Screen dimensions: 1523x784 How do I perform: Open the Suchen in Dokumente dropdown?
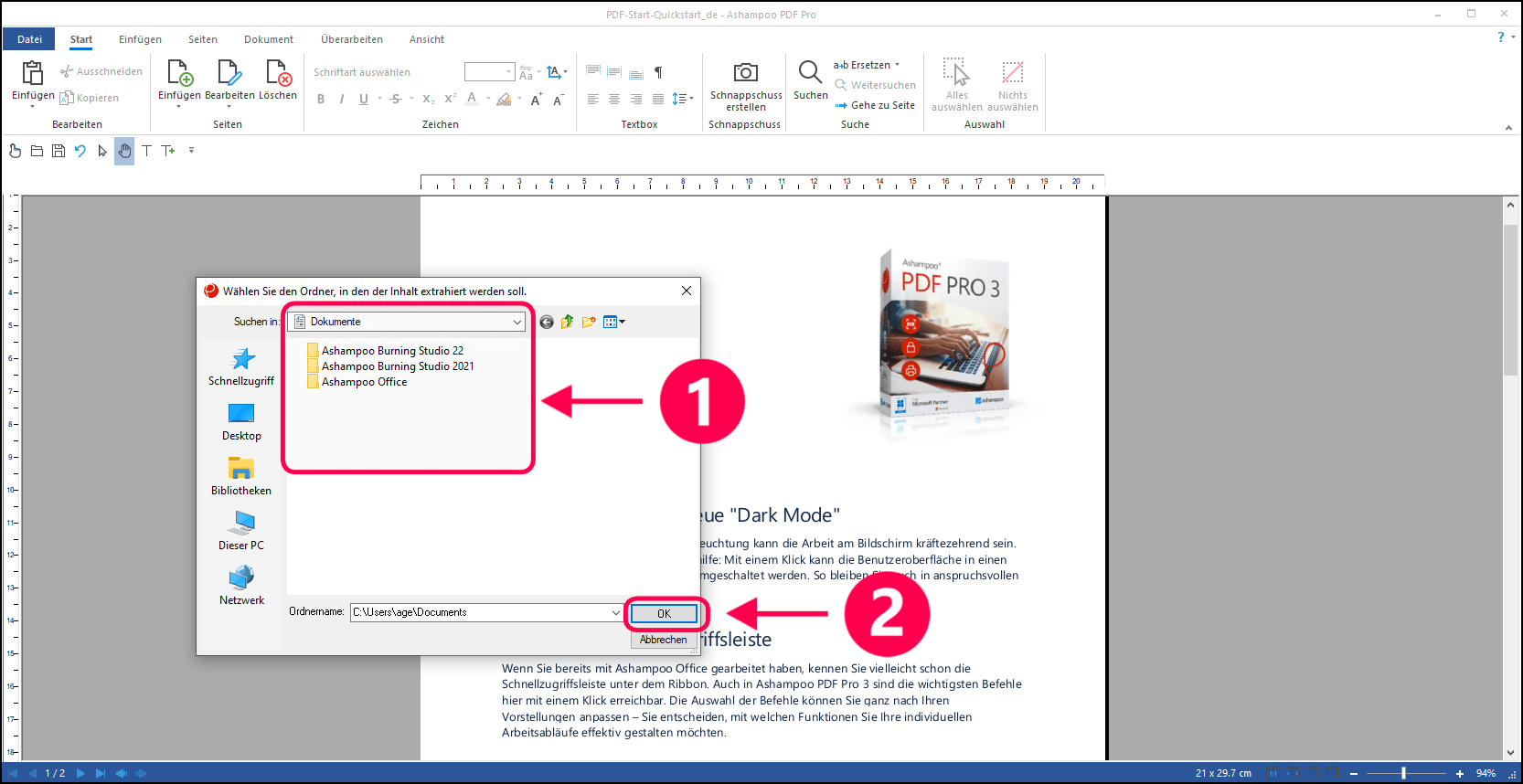408,322
